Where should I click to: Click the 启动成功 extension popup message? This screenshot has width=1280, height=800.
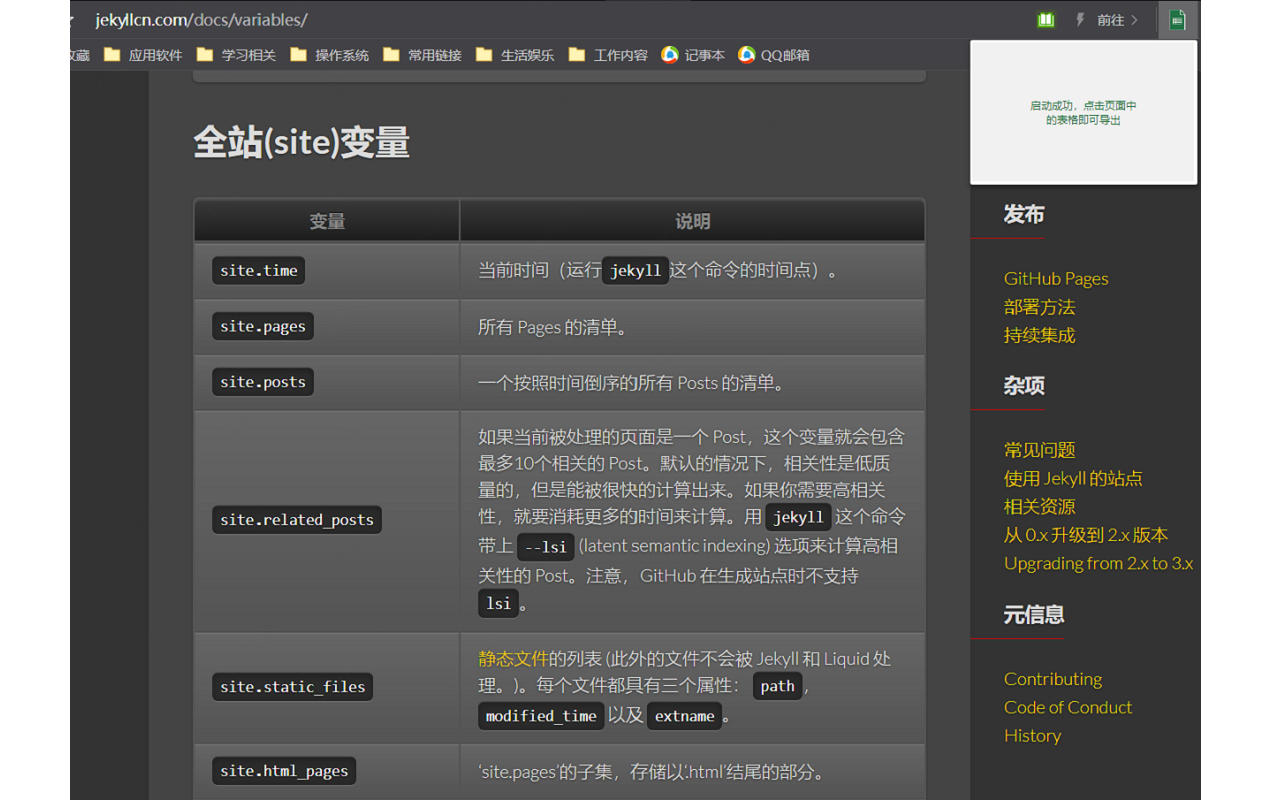(x=1083, y=112)
